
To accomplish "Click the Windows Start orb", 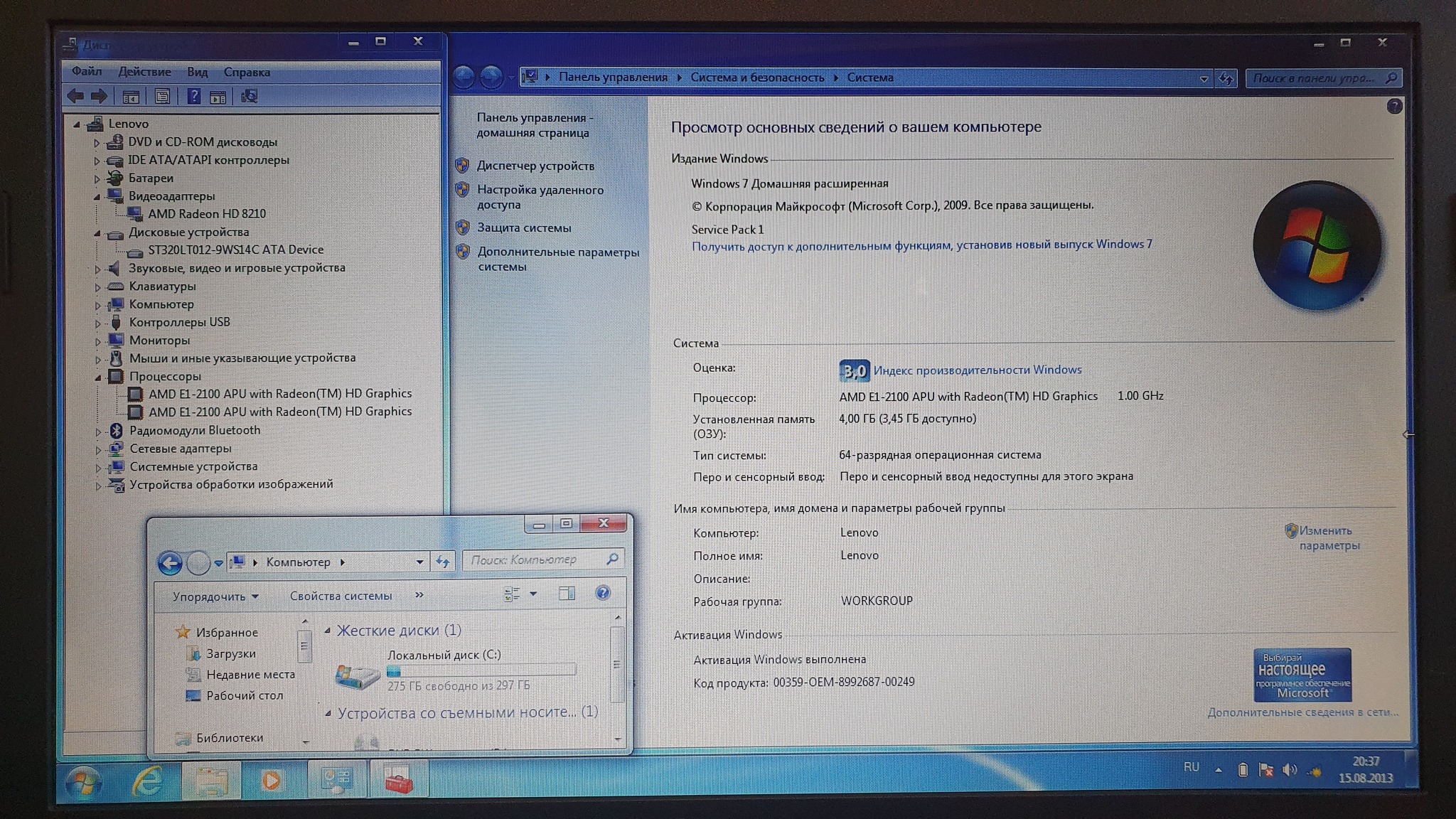I will [x=83, y=782].
